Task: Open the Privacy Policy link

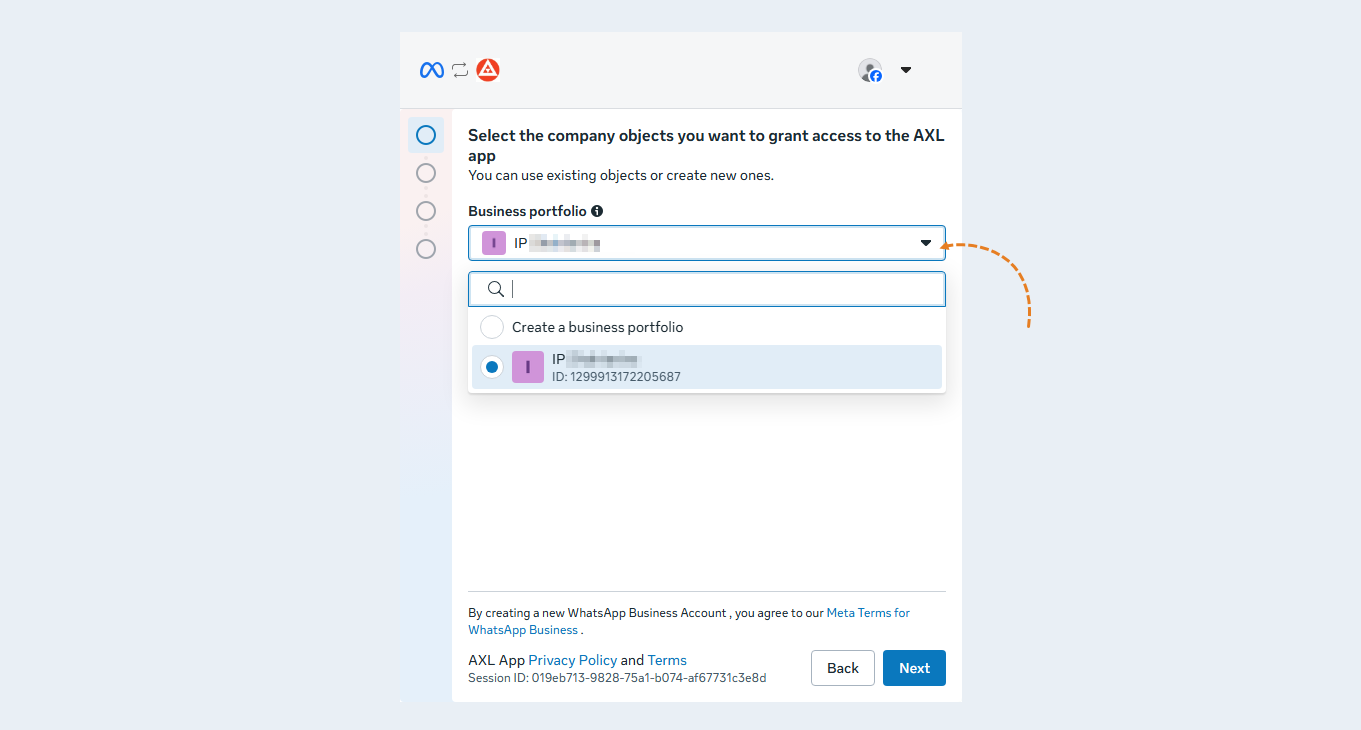Action: click(572, 660)
